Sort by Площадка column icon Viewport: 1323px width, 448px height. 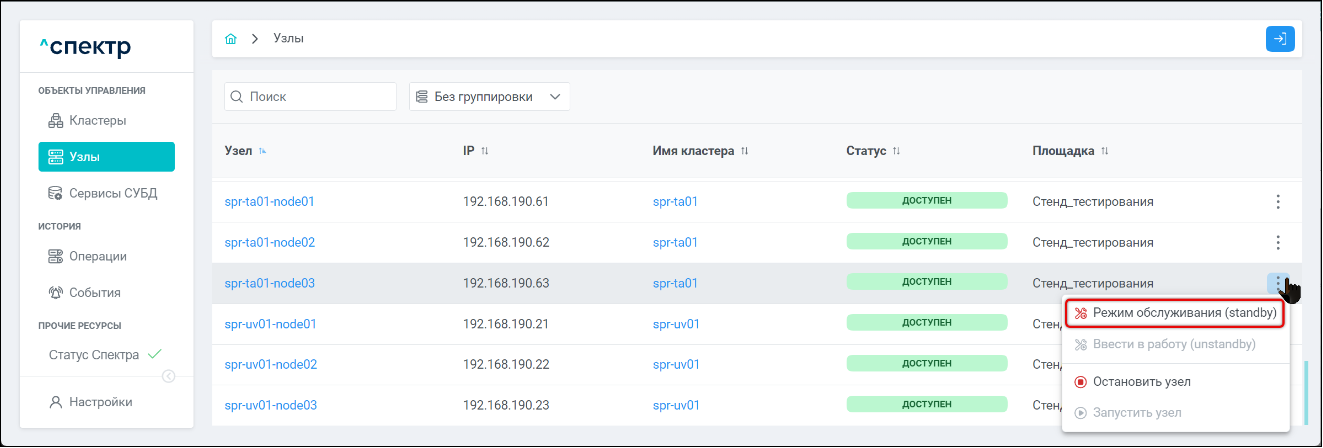(1105, 151)
